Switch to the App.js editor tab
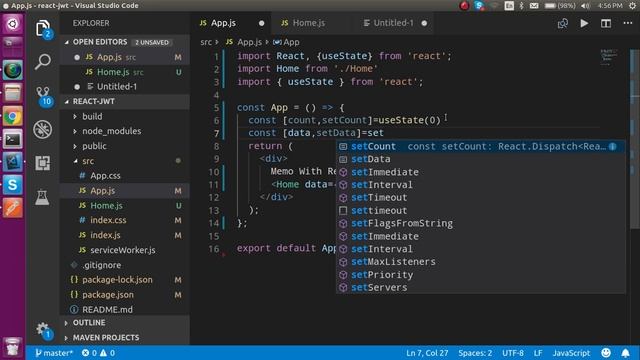Viewport: 640px width, 360px height. coord(223,23)
